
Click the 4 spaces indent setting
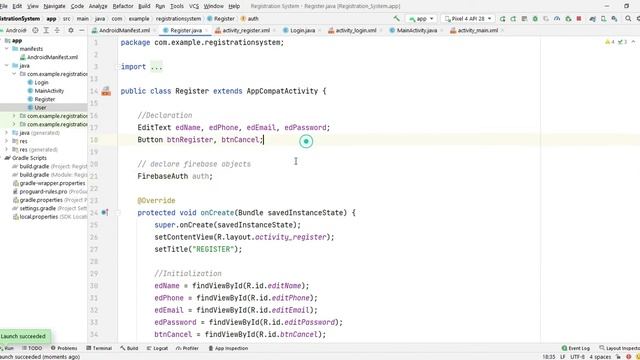coord(600,357)
